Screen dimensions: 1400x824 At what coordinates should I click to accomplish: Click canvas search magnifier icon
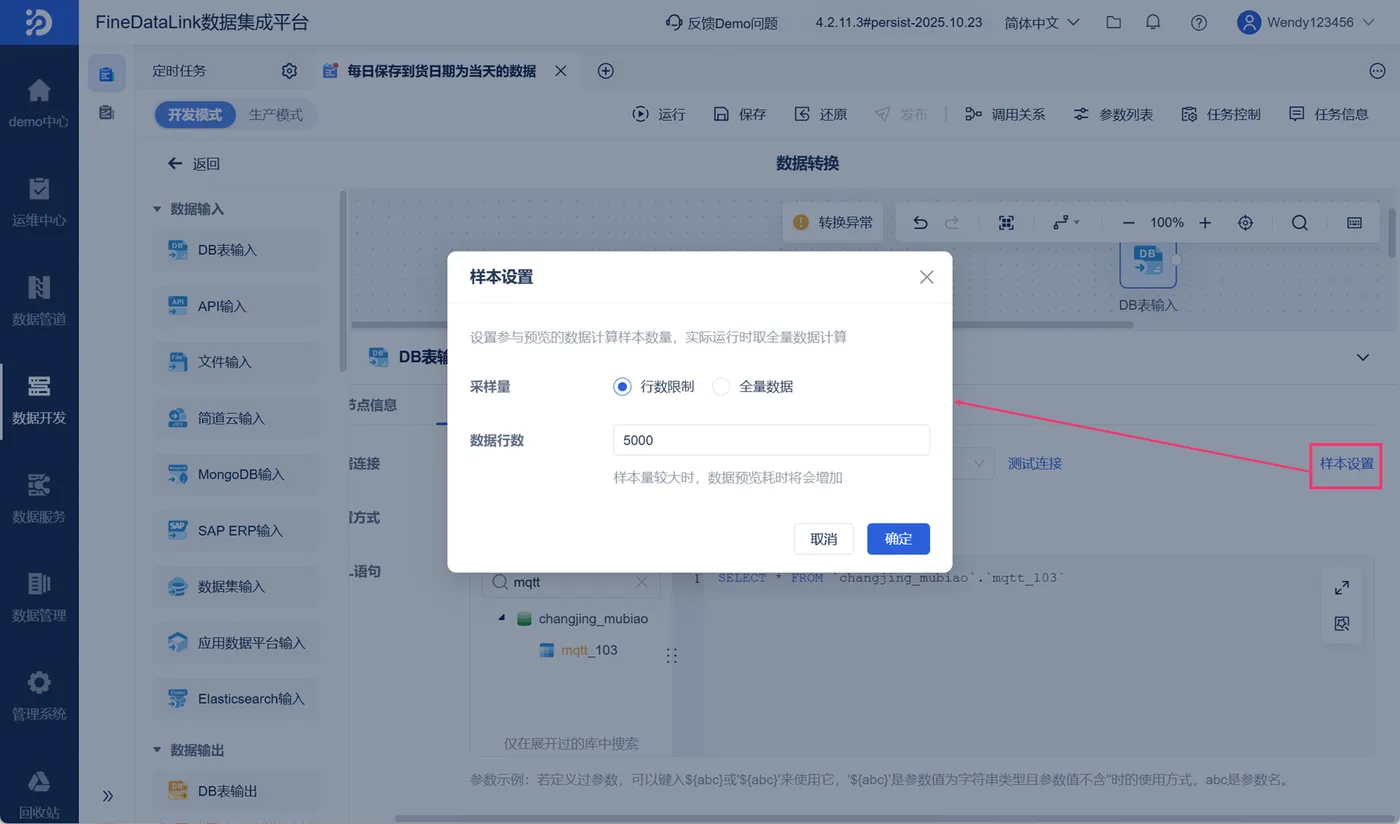[x=1300, y=223]
